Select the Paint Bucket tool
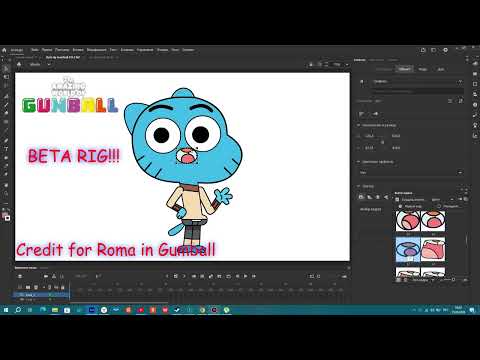 tap(6, 157)
